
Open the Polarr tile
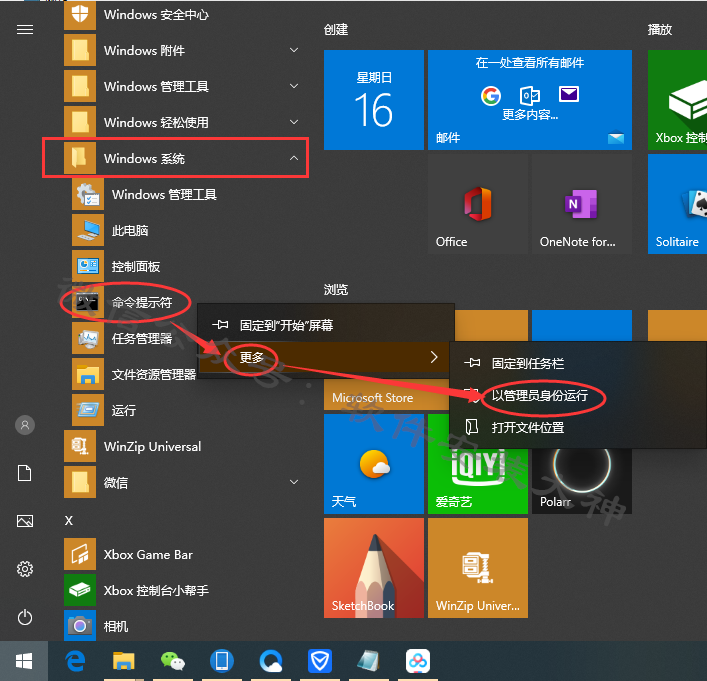click(x=582, y=481)
